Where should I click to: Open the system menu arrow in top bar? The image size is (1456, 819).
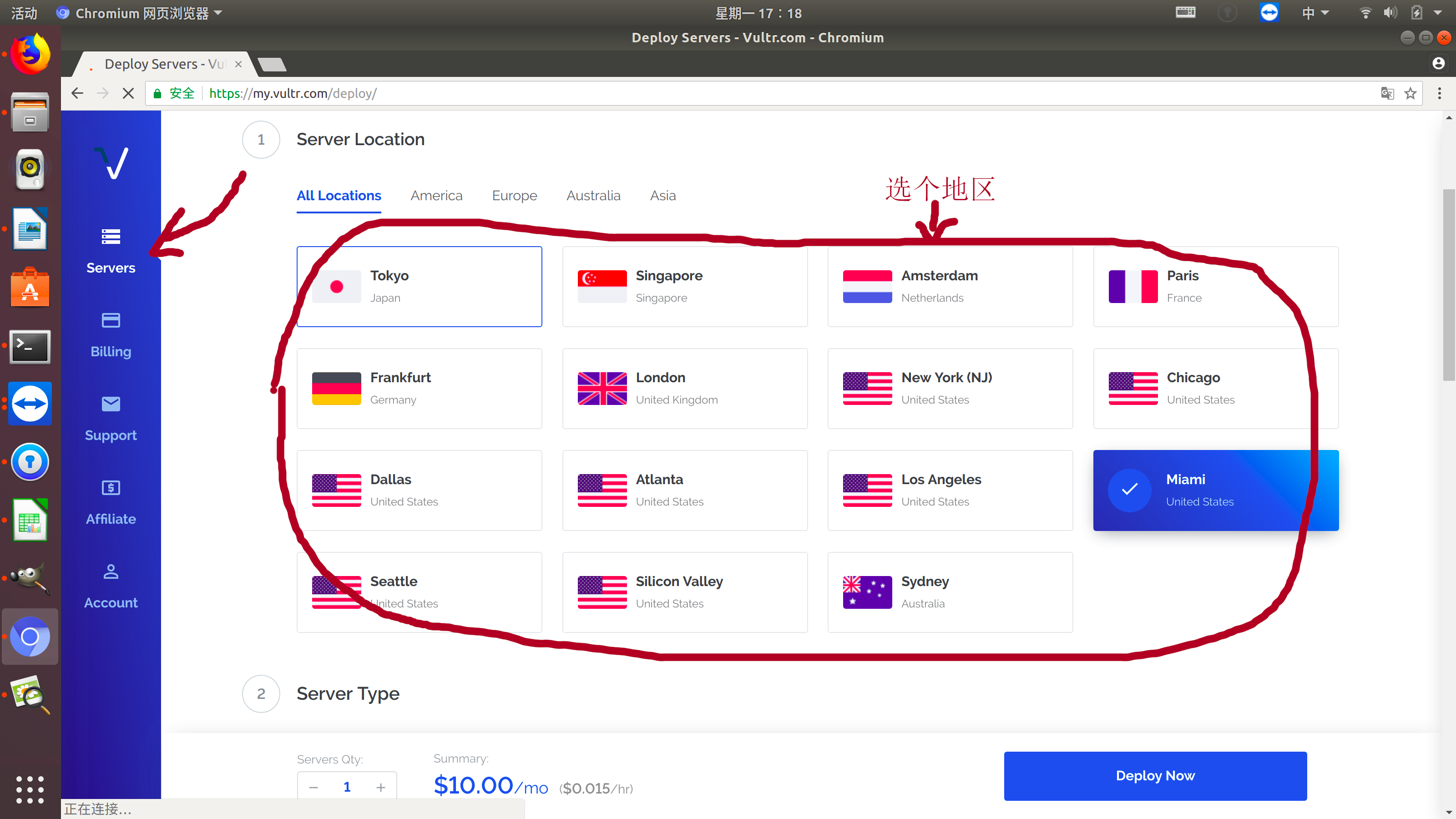[x=1438, y=12]
